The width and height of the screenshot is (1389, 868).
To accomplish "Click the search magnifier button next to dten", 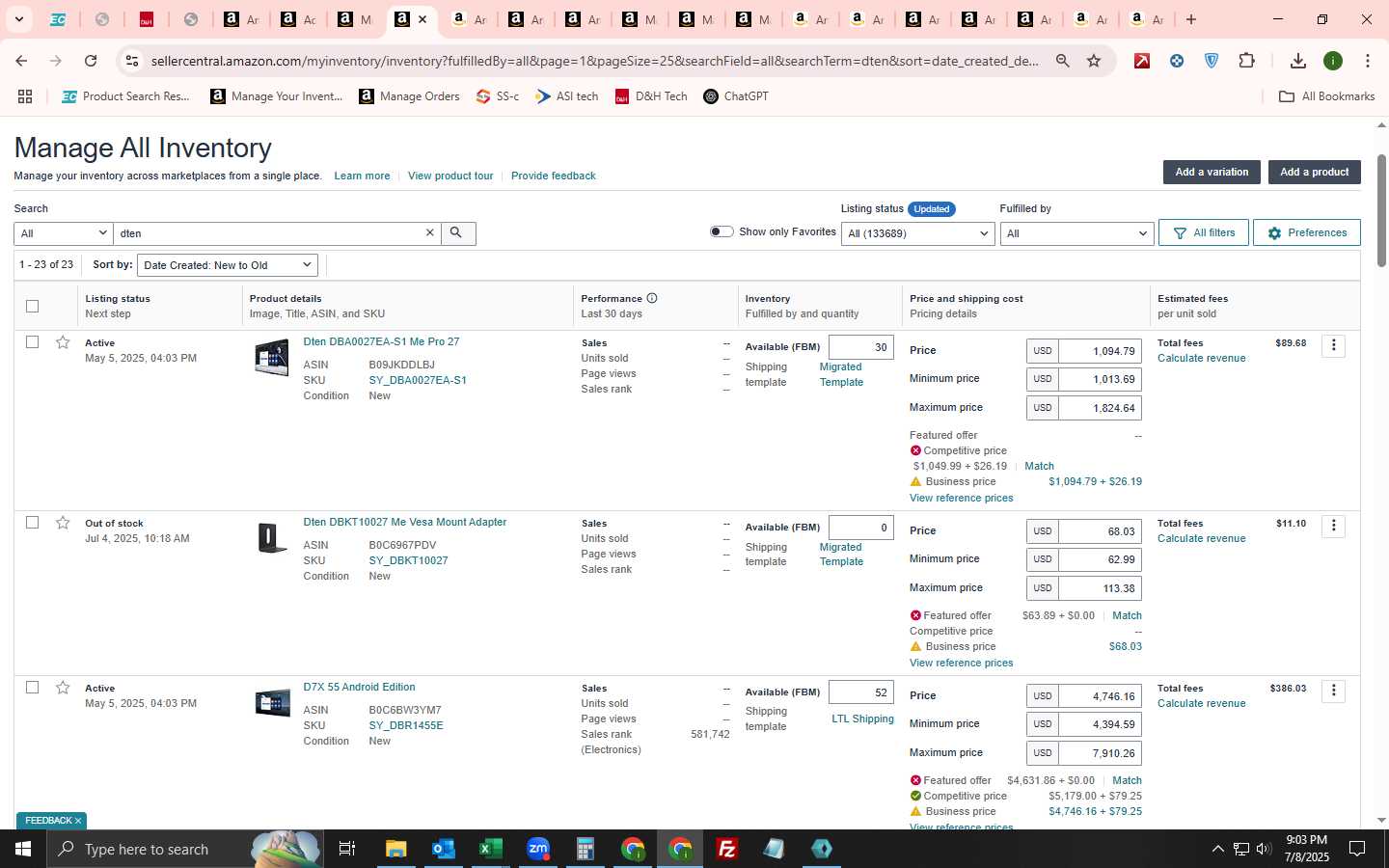I will click(x=457, y=233).
